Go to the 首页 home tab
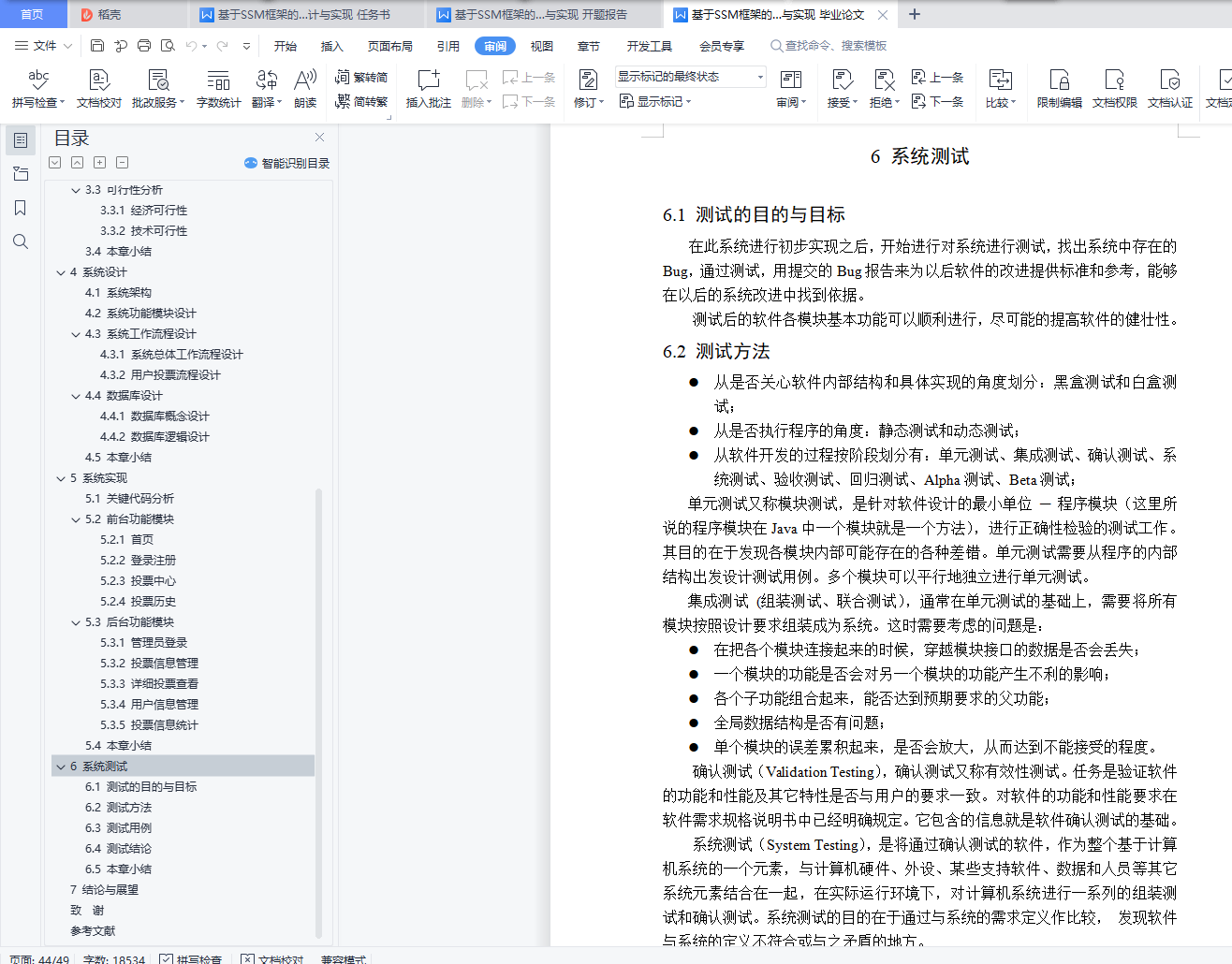1232x964 pixels. [33, 14]
